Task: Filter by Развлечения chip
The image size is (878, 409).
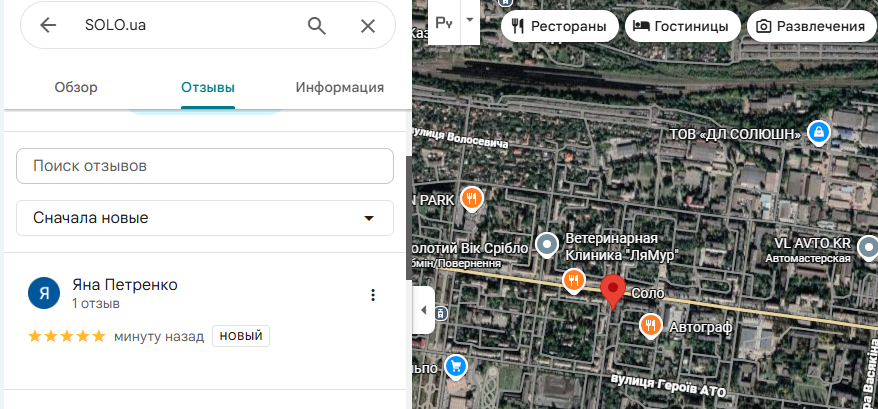Action: point(812,26)
